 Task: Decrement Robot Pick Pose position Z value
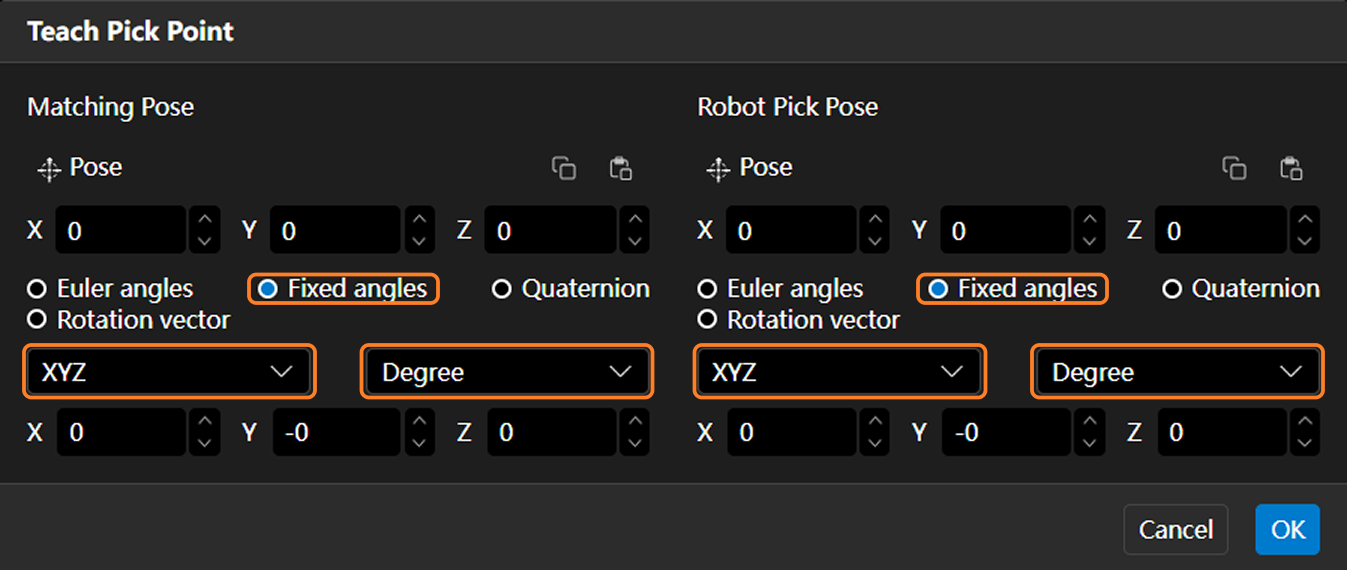tap(1304, 241)
